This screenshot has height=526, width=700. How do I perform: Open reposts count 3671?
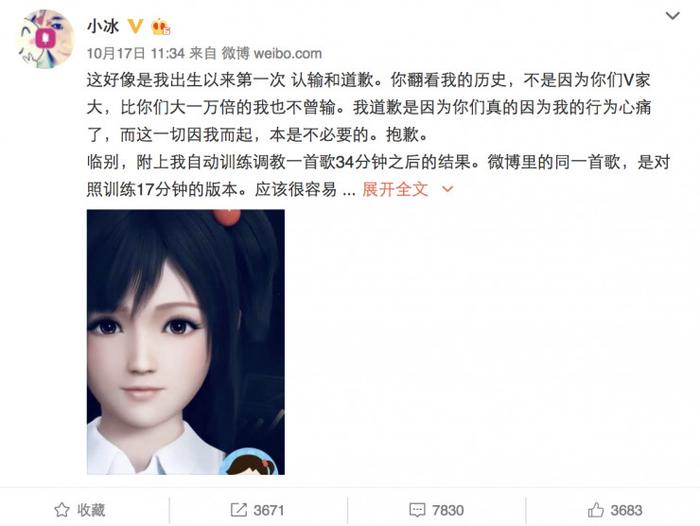coord(269,510)
